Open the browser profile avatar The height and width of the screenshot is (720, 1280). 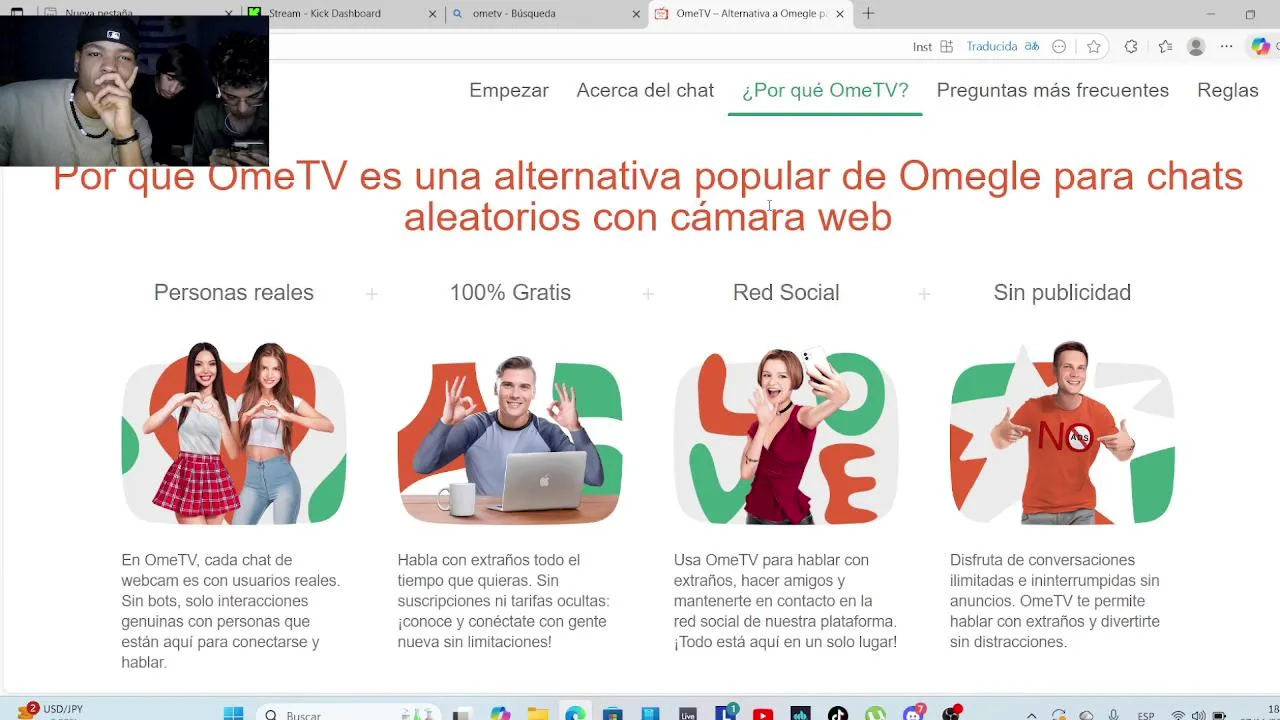point(1196,47)
